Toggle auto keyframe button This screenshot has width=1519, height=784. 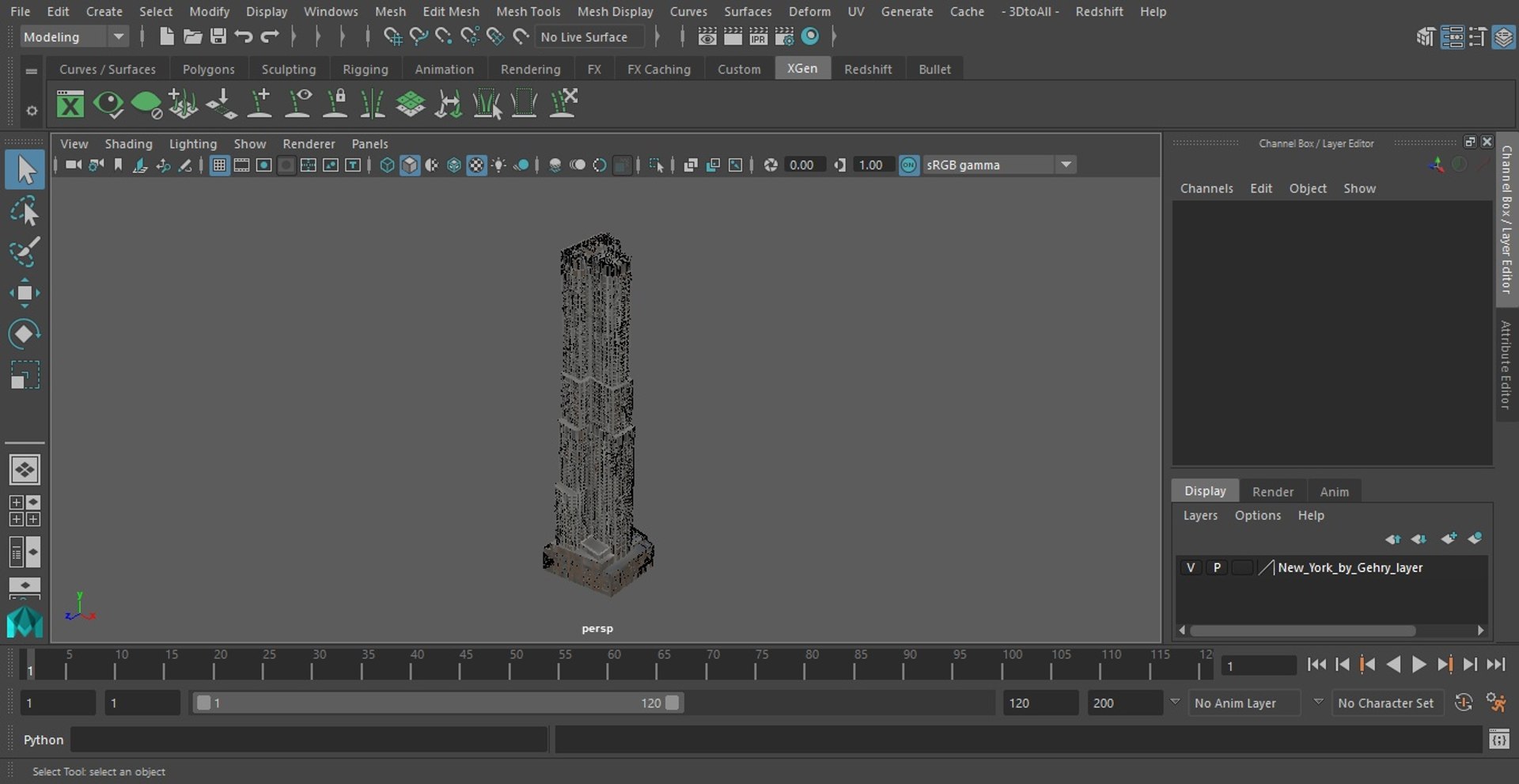point(1464,703)
